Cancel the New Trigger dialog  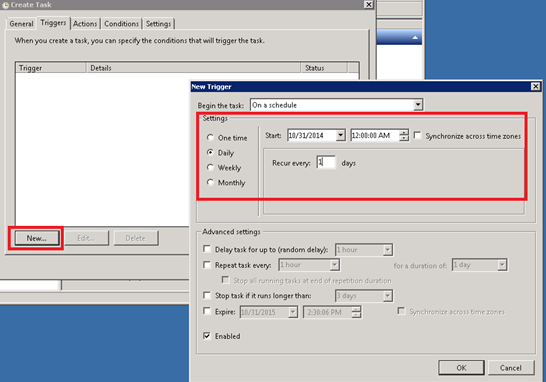point(510,368)
